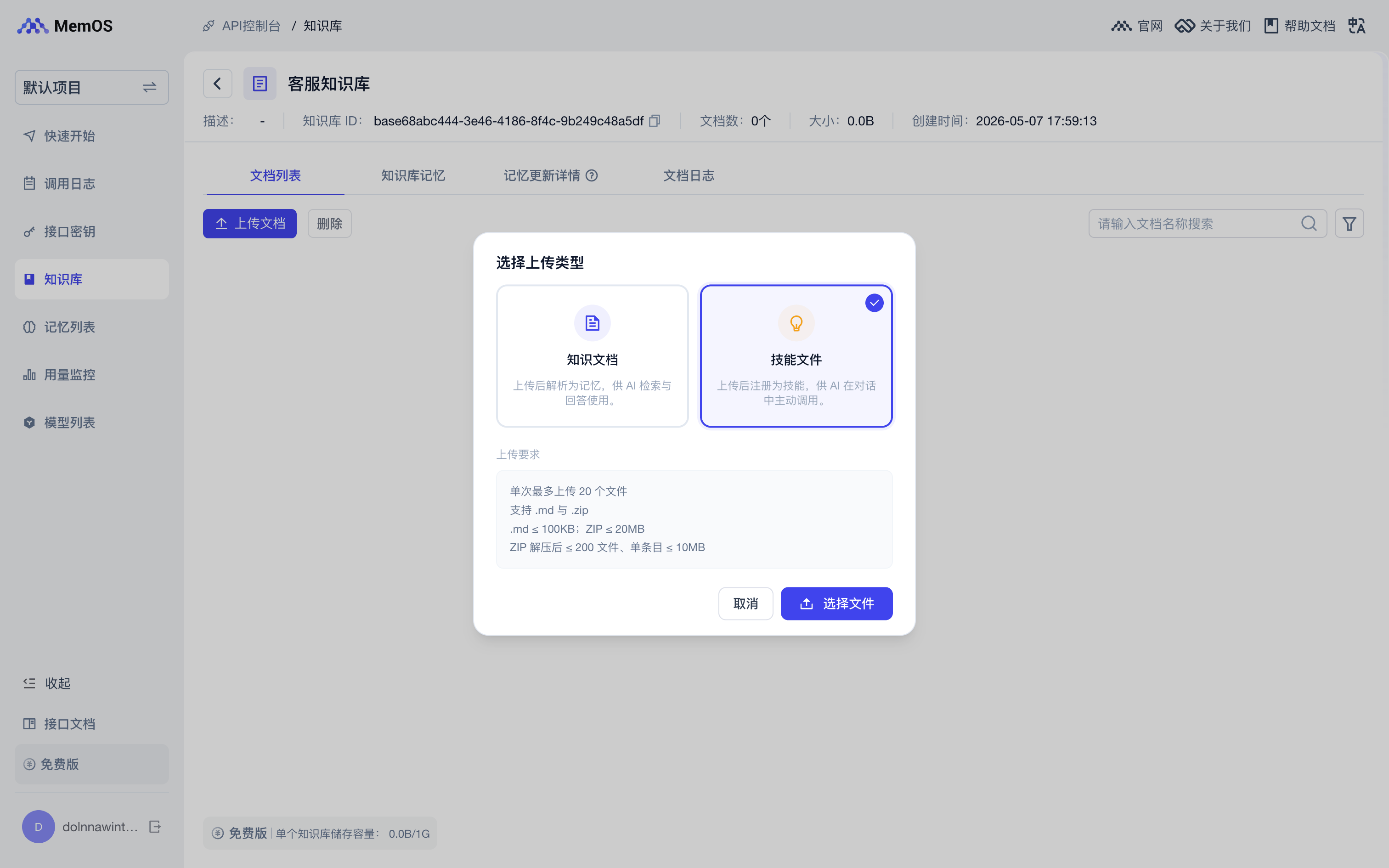This screenshot has width=1389, height=868.
Task: Click the logout icon beside username
Action: point(155,827)
